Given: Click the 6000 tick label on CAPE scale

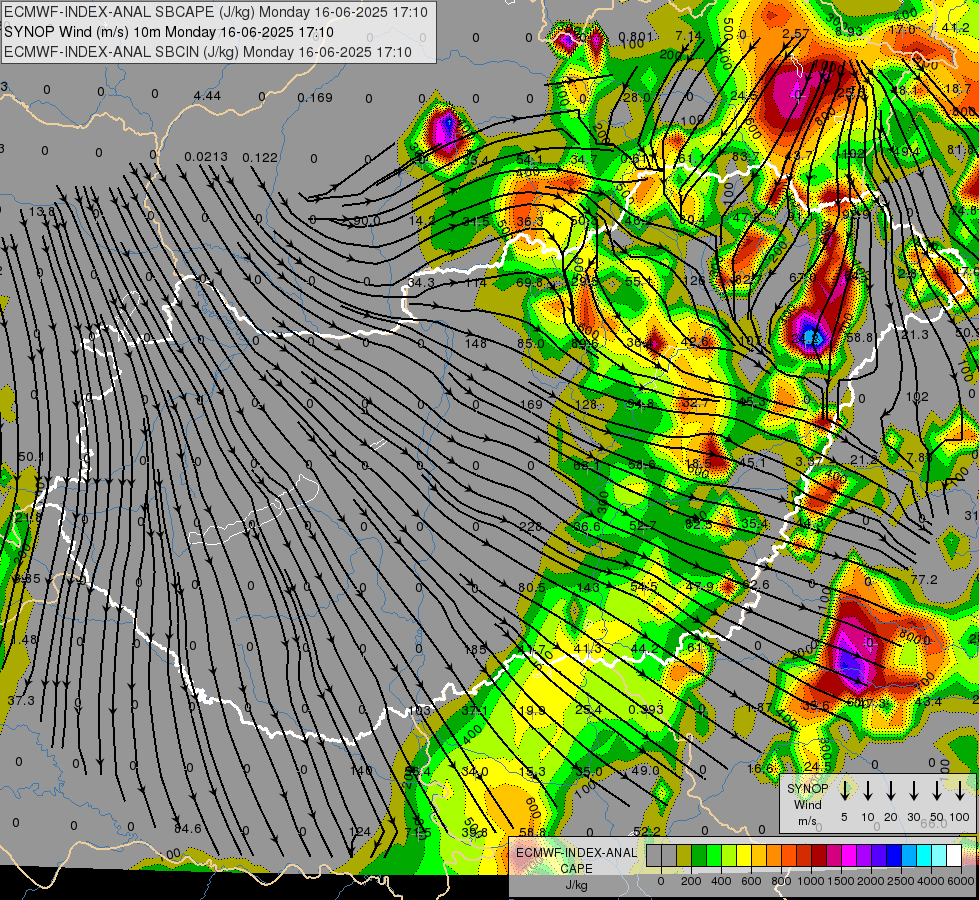Looking at the screenshot, I should point(961,881).
